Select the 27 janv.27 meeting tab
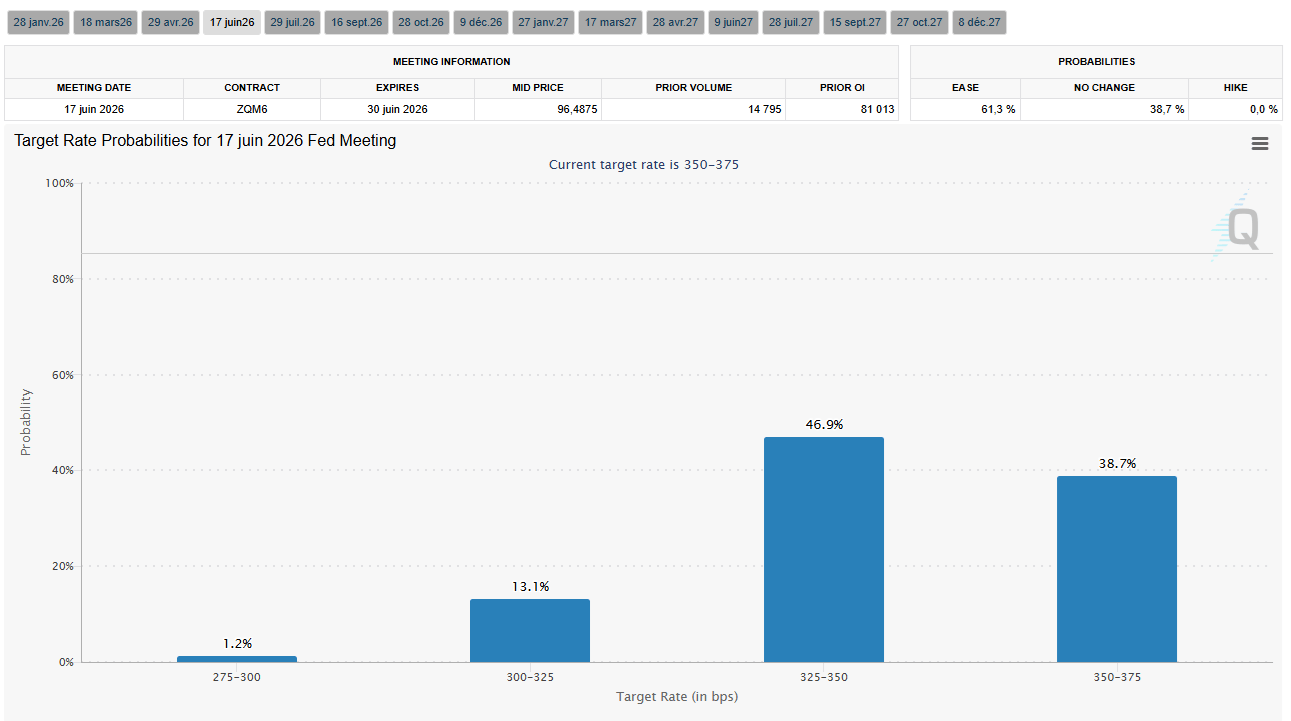The image size is (1291, 721). (x=544, y=22)
